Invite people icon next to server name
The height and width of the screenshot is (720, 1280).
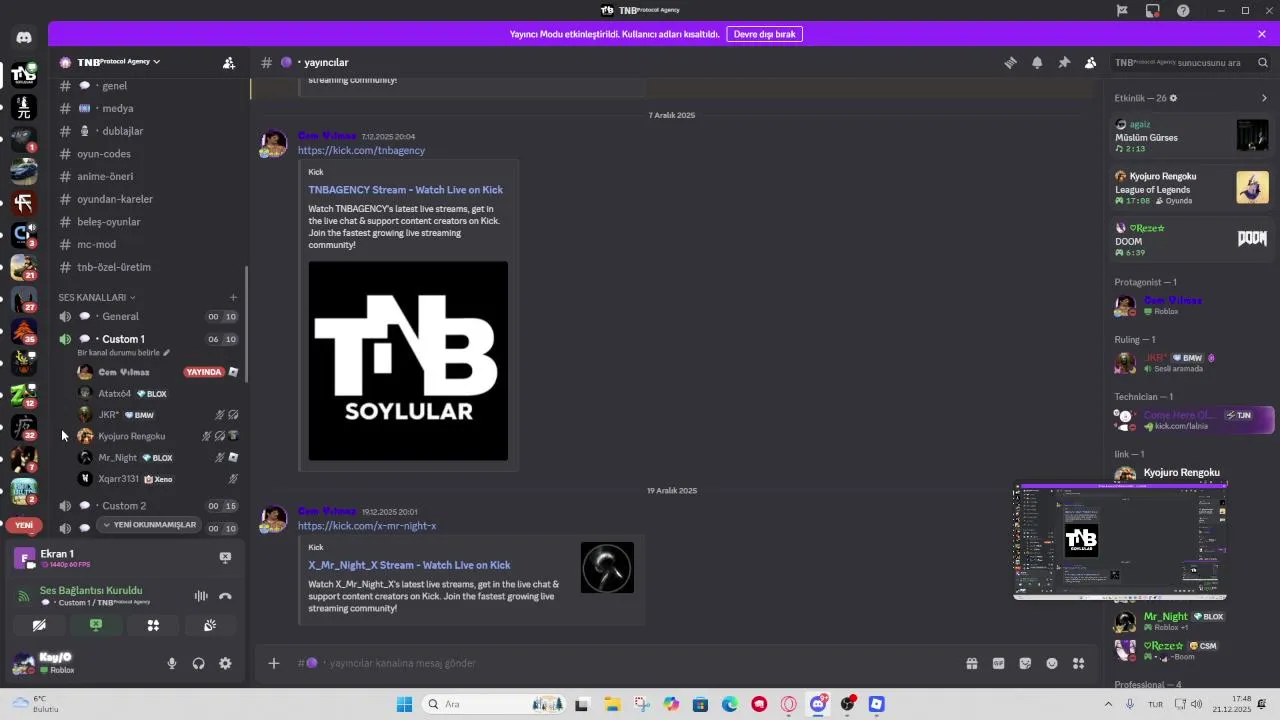point(229,62)
